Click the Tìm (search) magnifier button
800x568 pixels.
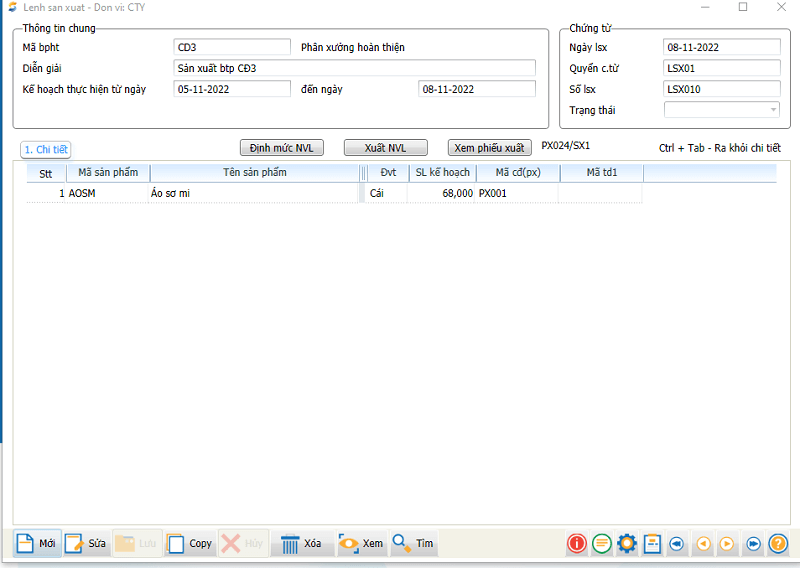click(413, 543)
